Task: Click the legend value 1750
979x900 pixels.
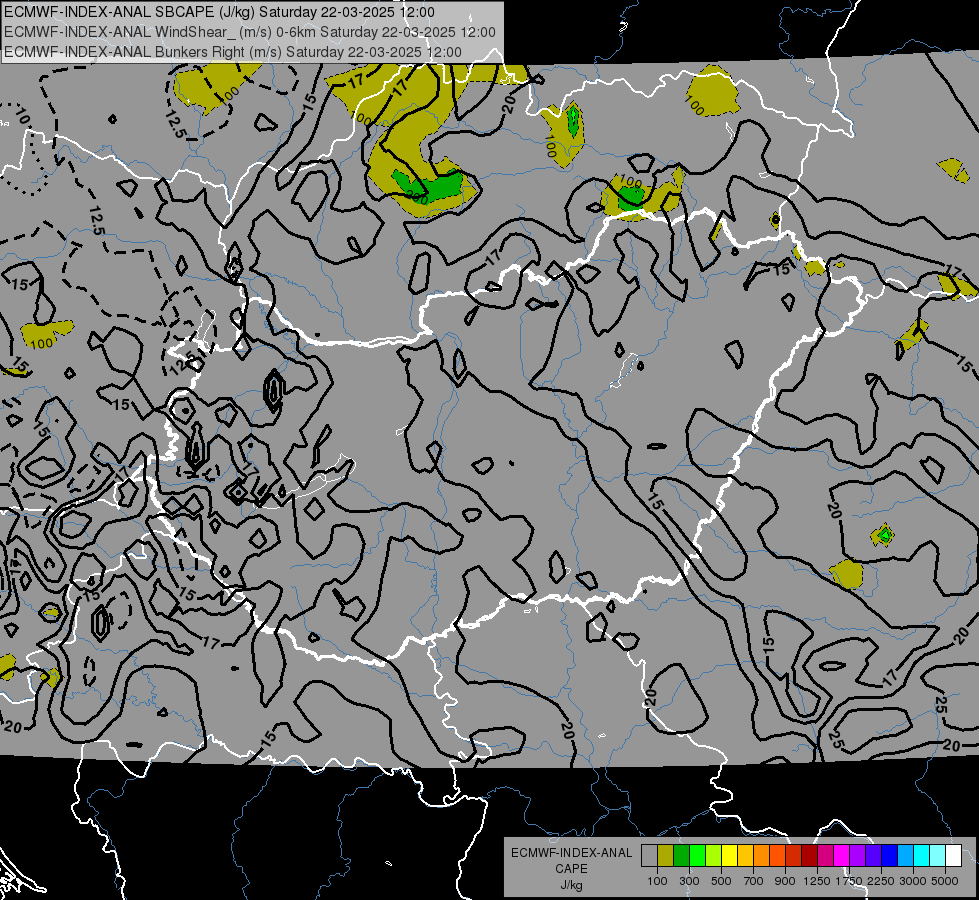Action: [x=849, y=881]
